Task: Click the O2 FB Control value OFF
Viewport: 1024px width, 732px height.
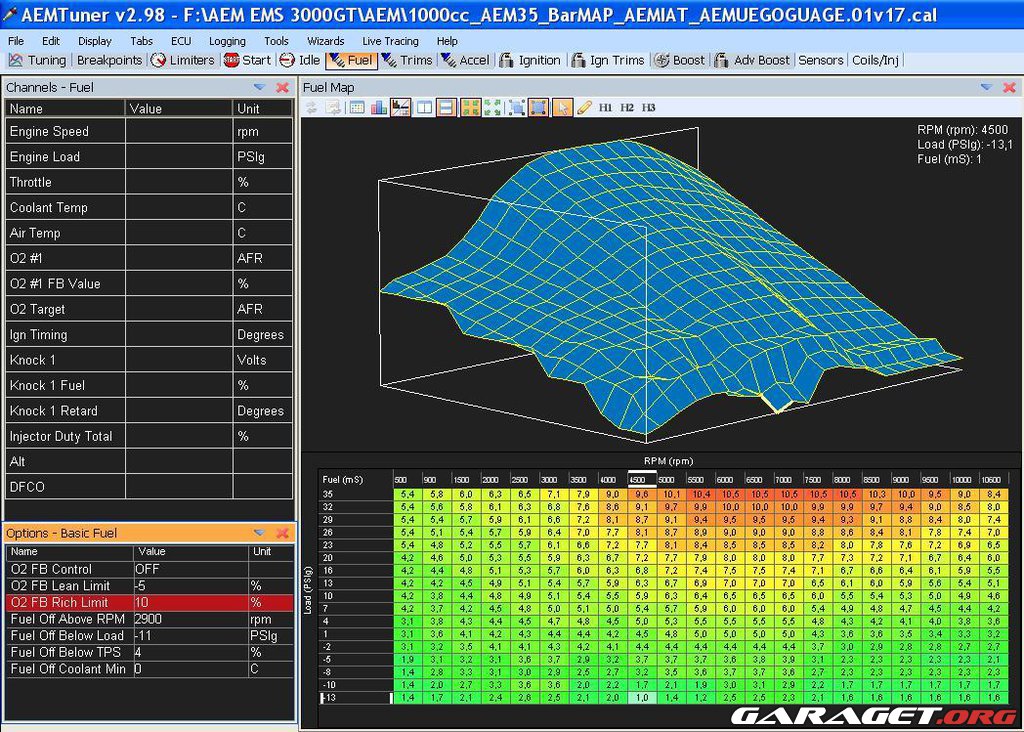Action: tap(191, 569)
